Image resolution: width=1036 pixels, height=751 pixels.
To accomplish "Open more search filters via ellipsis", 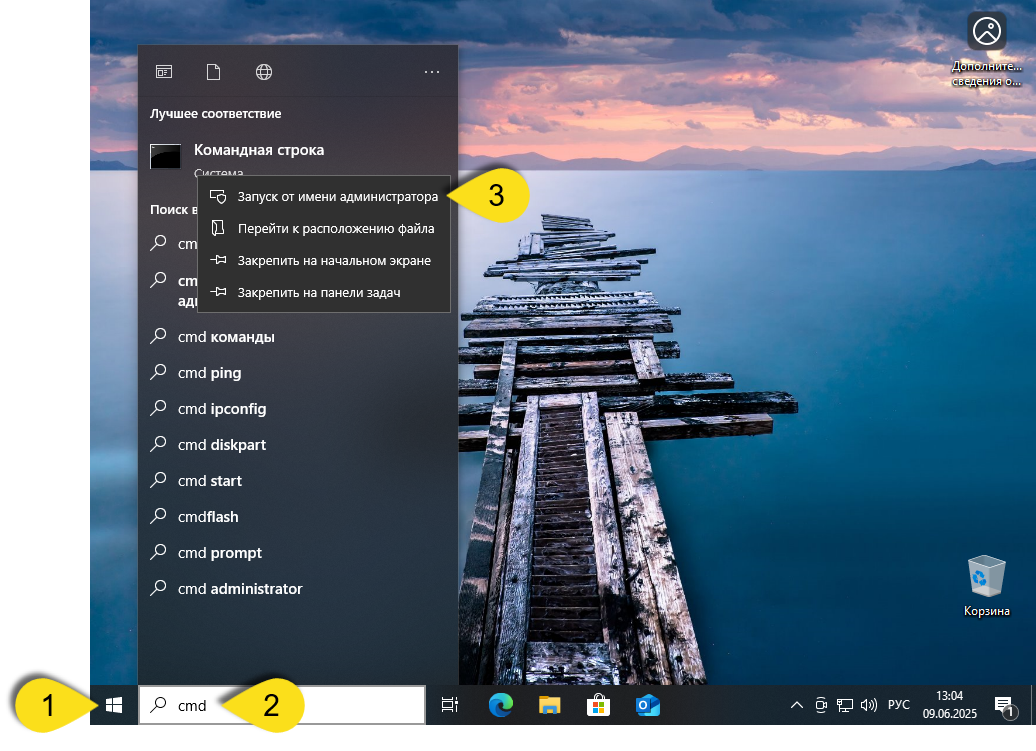I will 432,71.
